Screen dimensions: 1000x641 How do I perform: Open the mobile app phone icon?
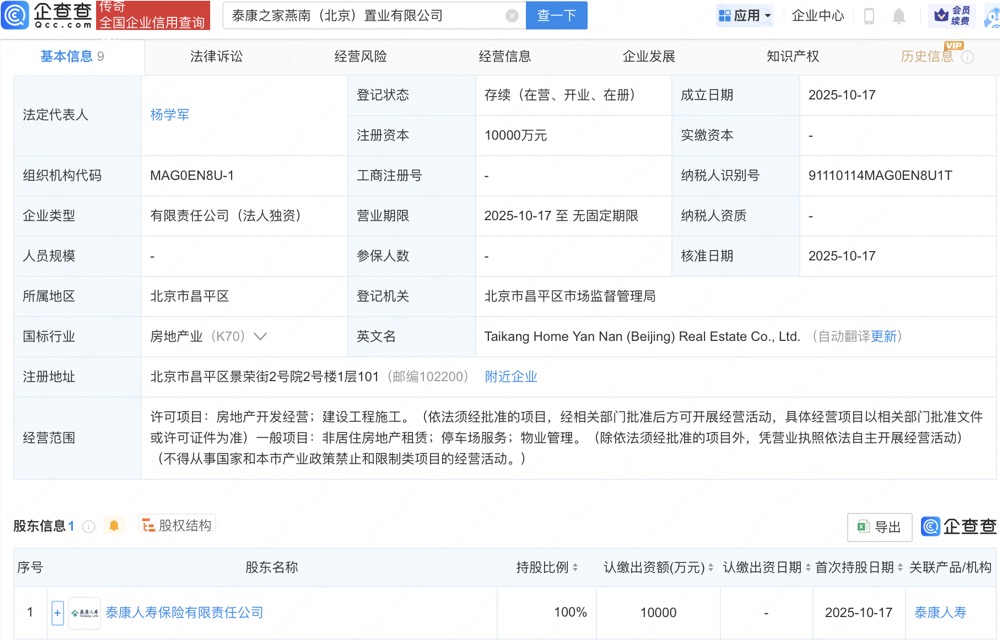(869, 16)
